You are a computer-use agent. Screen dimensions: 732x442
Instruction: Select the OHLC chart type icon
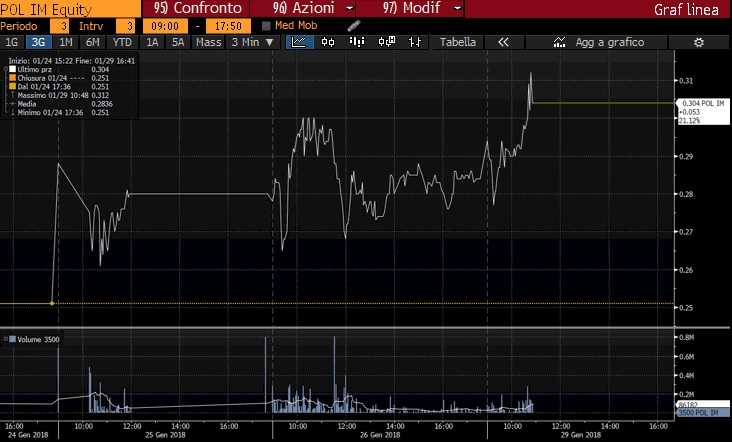coord(415,42)
